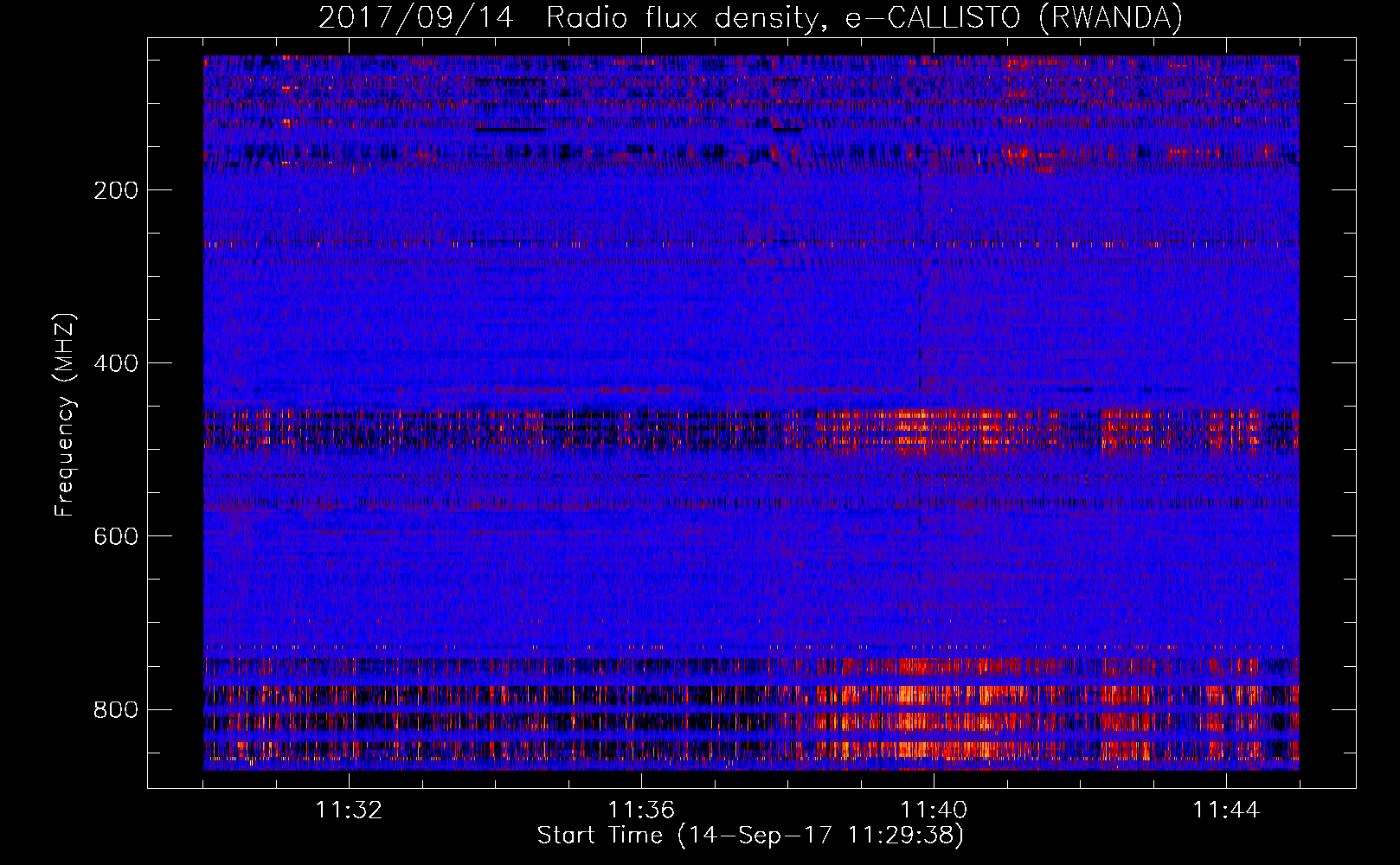This screenshot has width=1400, height=865.
Task: Click the 11:44 time tick label
Action: [1226, 811]
